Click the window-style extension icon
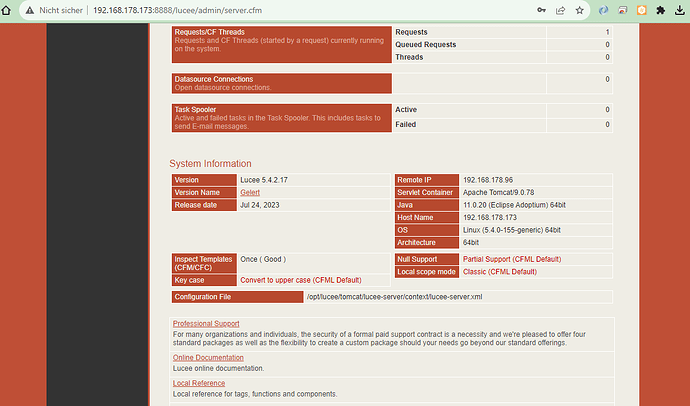690x406 pixels. pyautogui.click(x=623, y=10)
